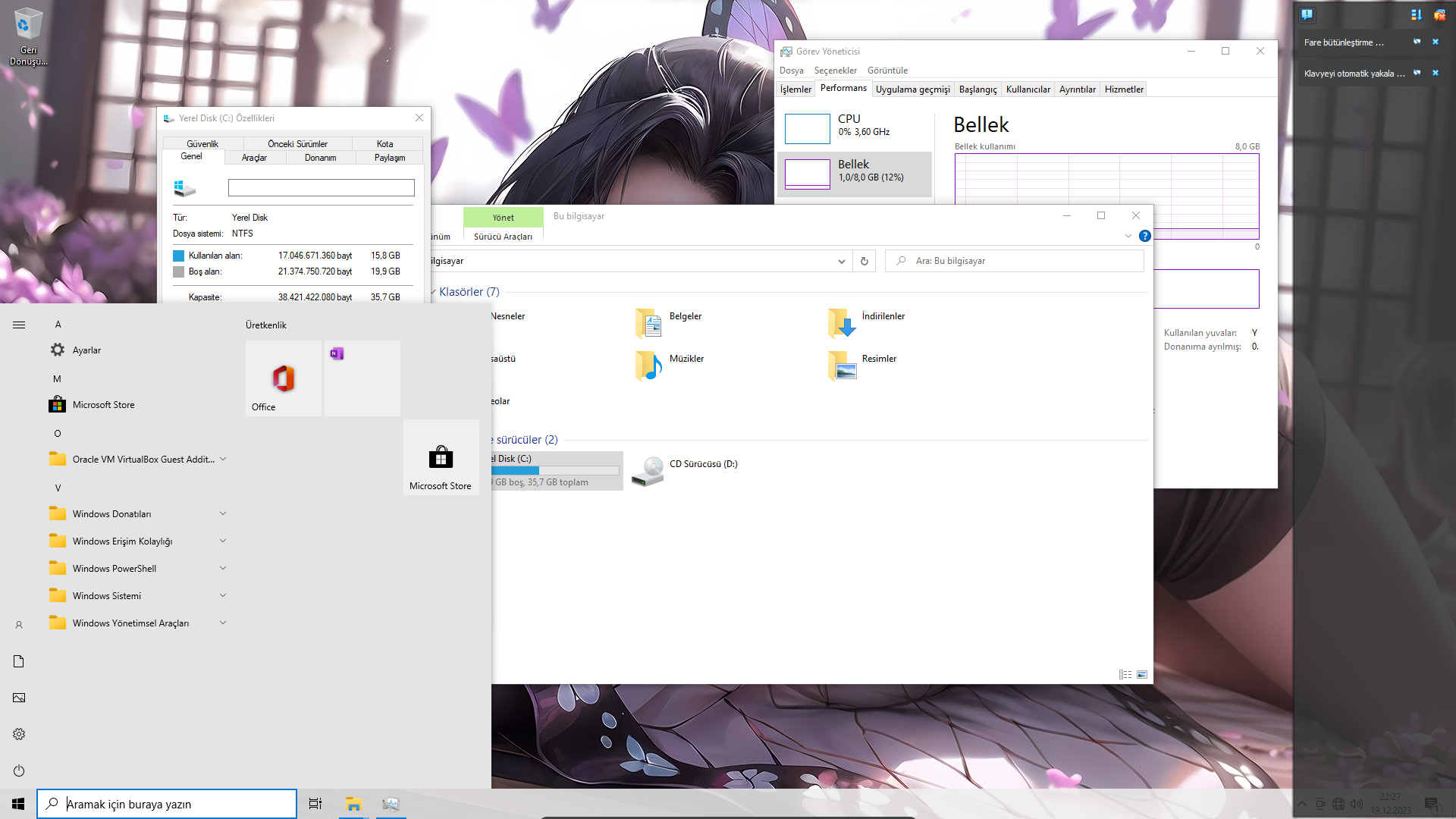
Task: Switch to large icons view in Explorer
Action: [1142, 674]
